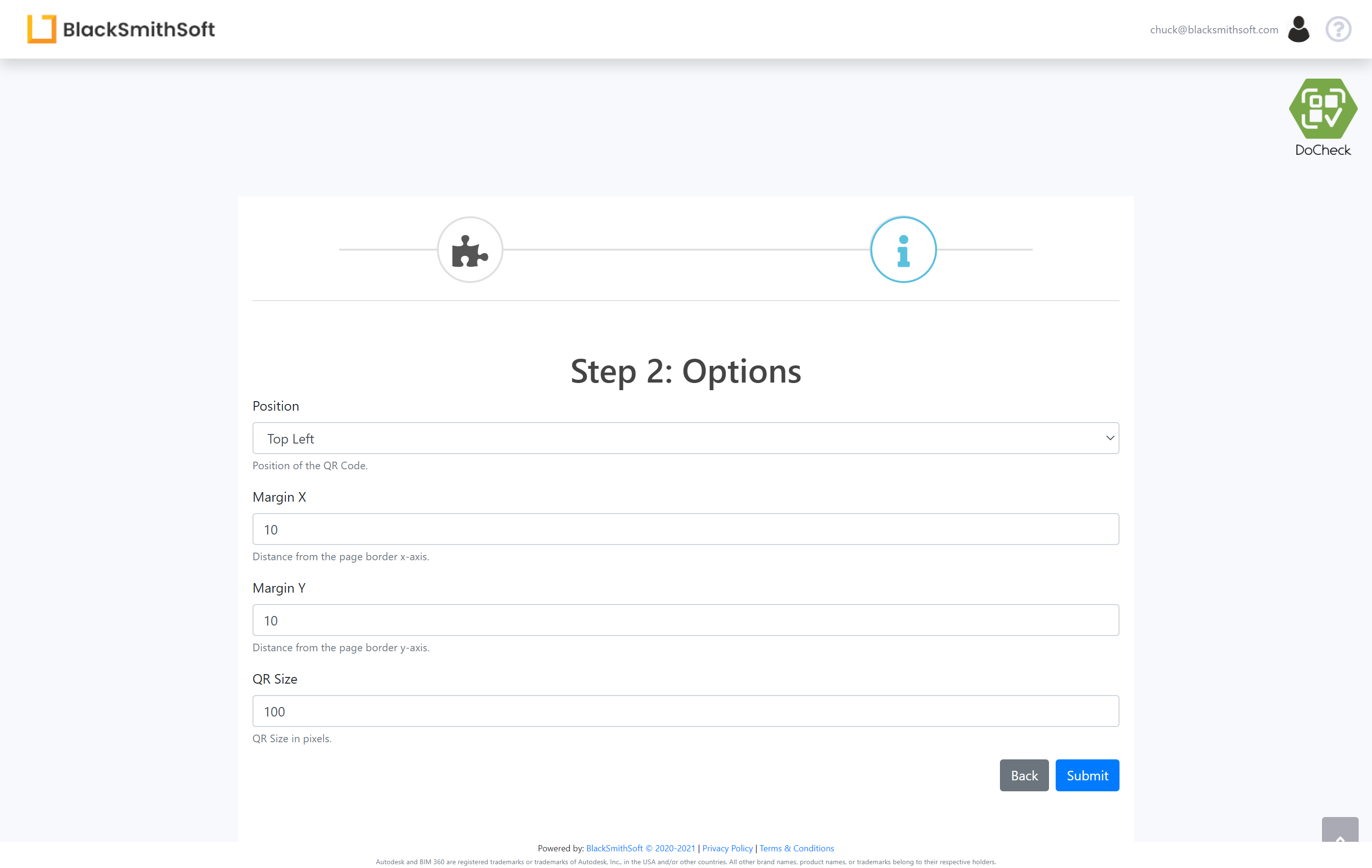The image size is (1372, 868).
Task: Click into the Margin X field
Action: point(685,529)
